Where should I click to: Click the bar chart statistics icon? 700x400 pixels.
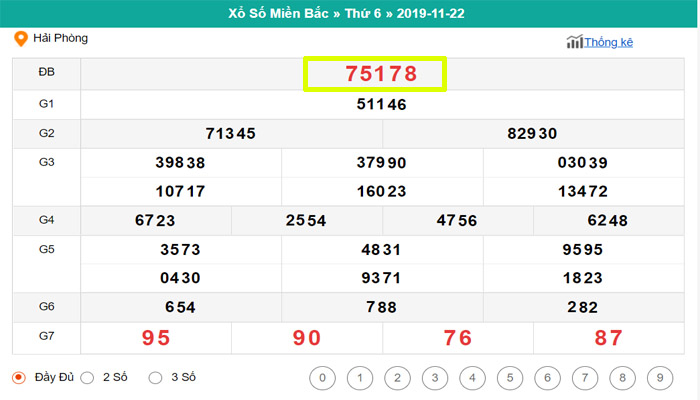574,42
